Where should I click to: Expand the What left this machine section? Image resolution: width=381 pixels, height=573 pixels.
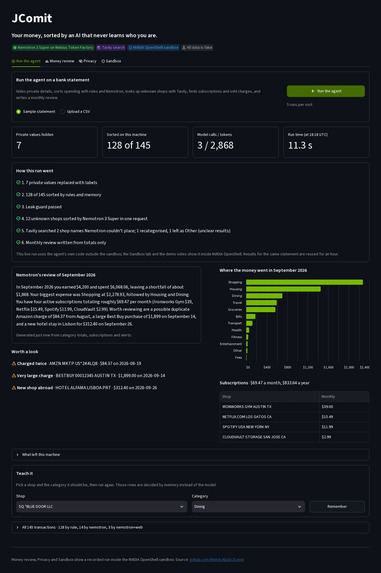point(190,455)
